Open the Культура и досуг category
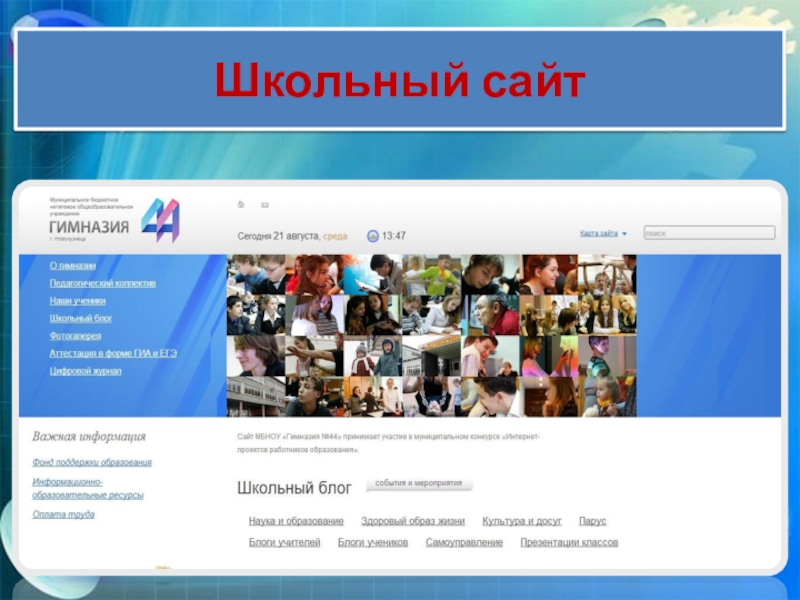800x600 pixels. (521, 521)
